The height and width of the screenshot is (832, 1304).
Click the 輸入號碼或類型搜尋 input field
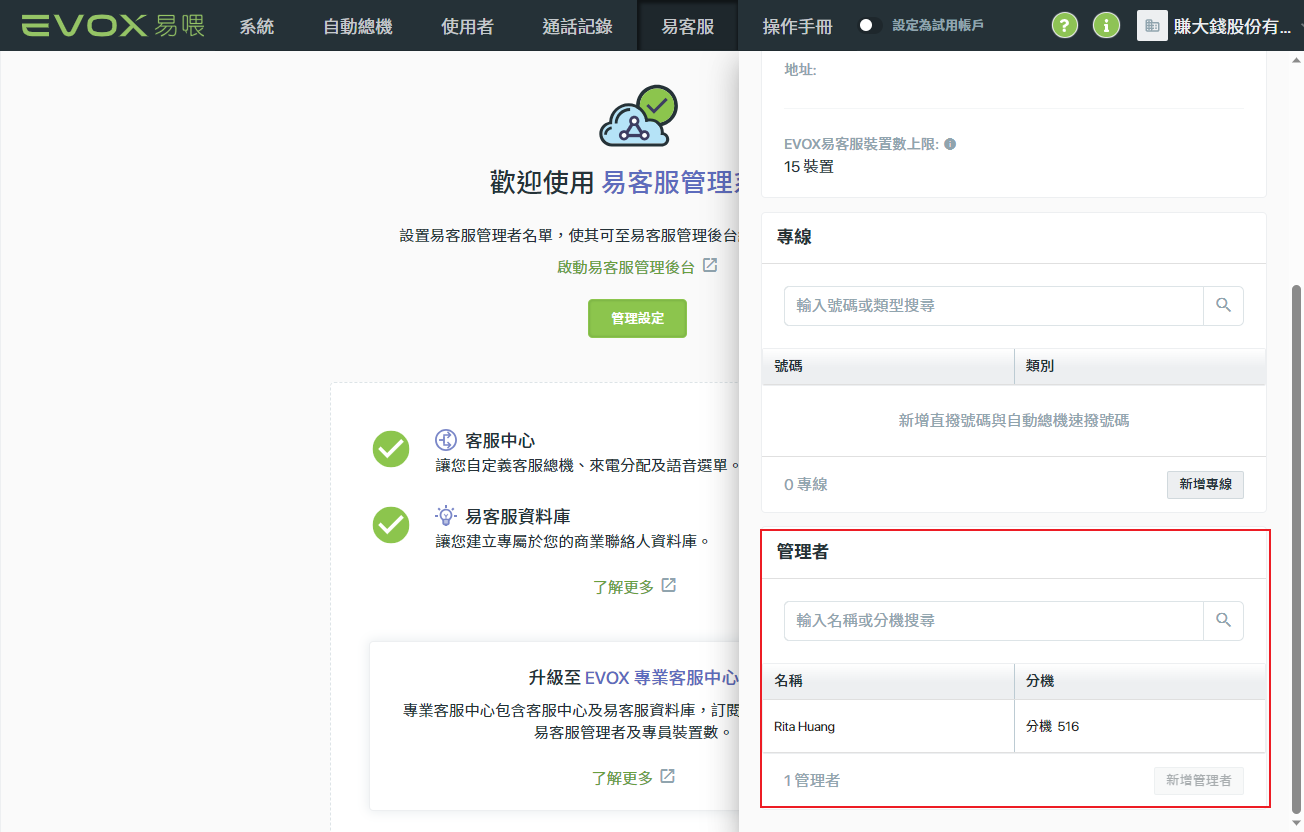pos(993,306)
